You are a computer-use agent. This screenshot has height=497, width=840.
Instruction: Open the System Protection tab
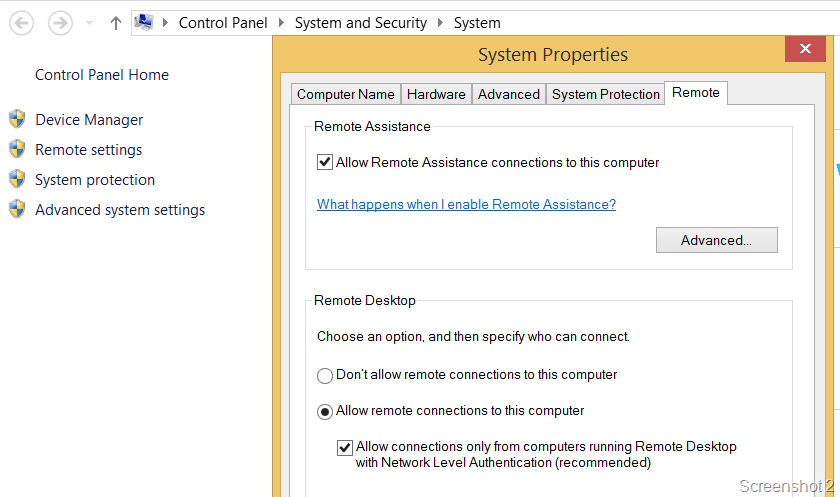tap(606, 94)
